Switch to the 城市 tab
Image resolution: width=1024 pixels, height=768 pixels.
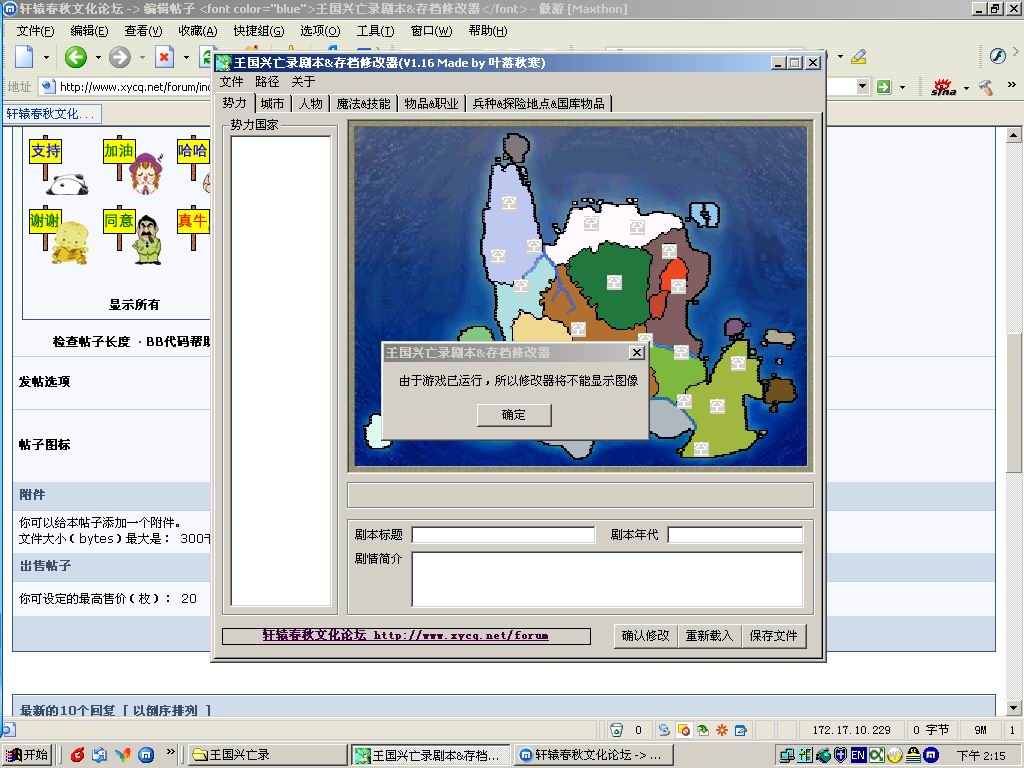pos(272,103)
